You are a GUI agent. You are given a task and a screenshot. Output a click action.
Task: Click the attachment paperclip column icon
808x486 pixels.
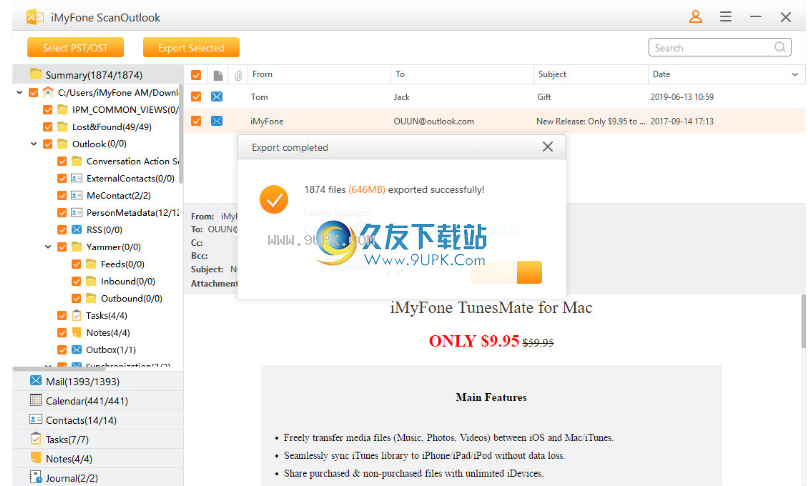click(x=238, y=75)
